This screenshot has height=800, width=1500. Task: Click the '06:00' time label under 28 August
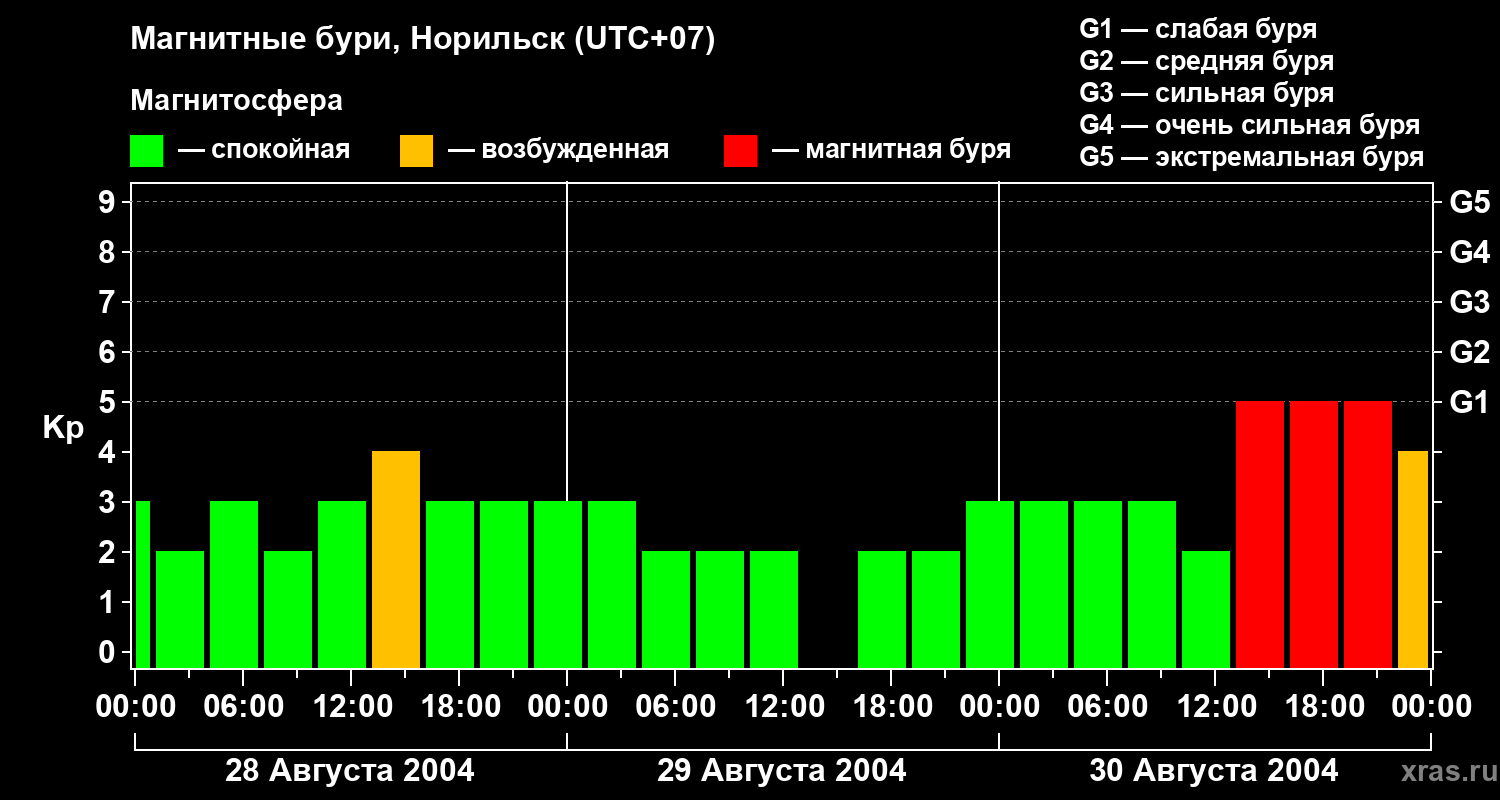click(246, 706)
